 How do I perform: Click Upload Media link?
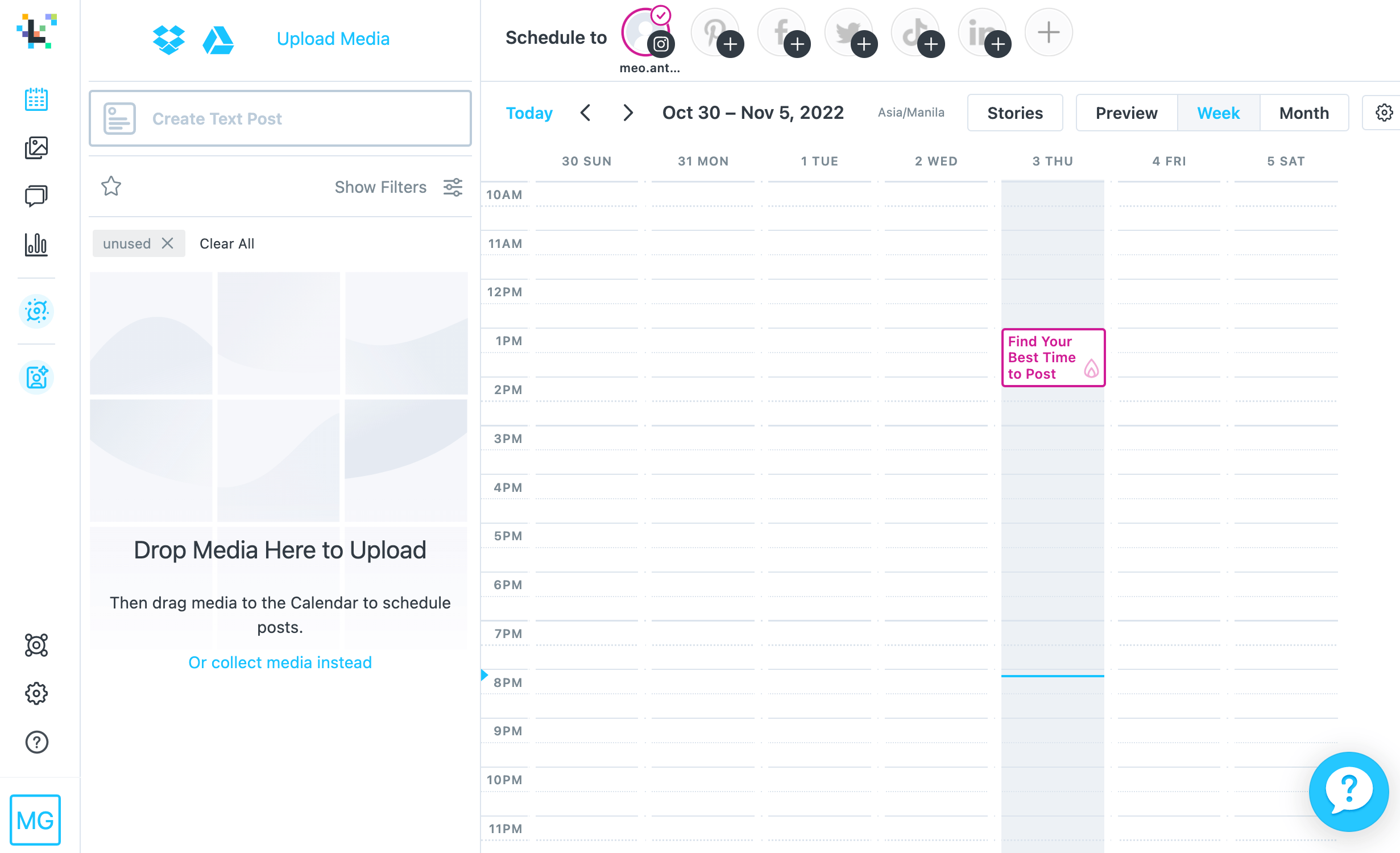pos(333,39)
